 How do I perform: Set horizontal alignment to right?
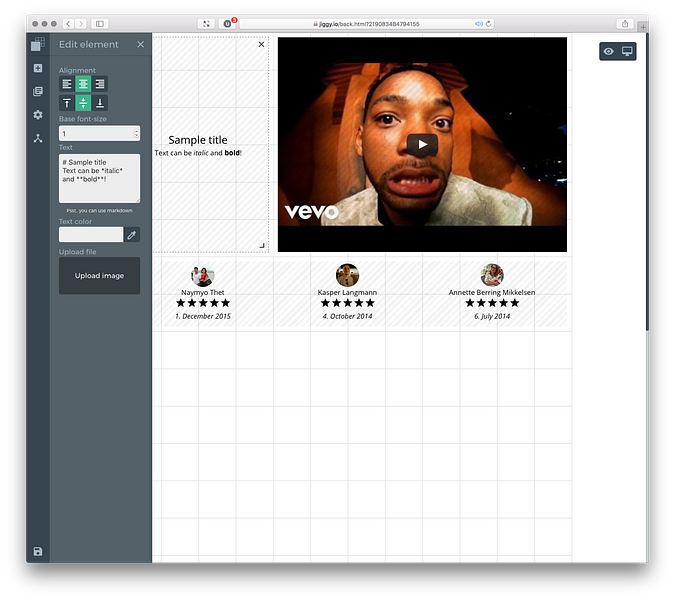point(99,84)
